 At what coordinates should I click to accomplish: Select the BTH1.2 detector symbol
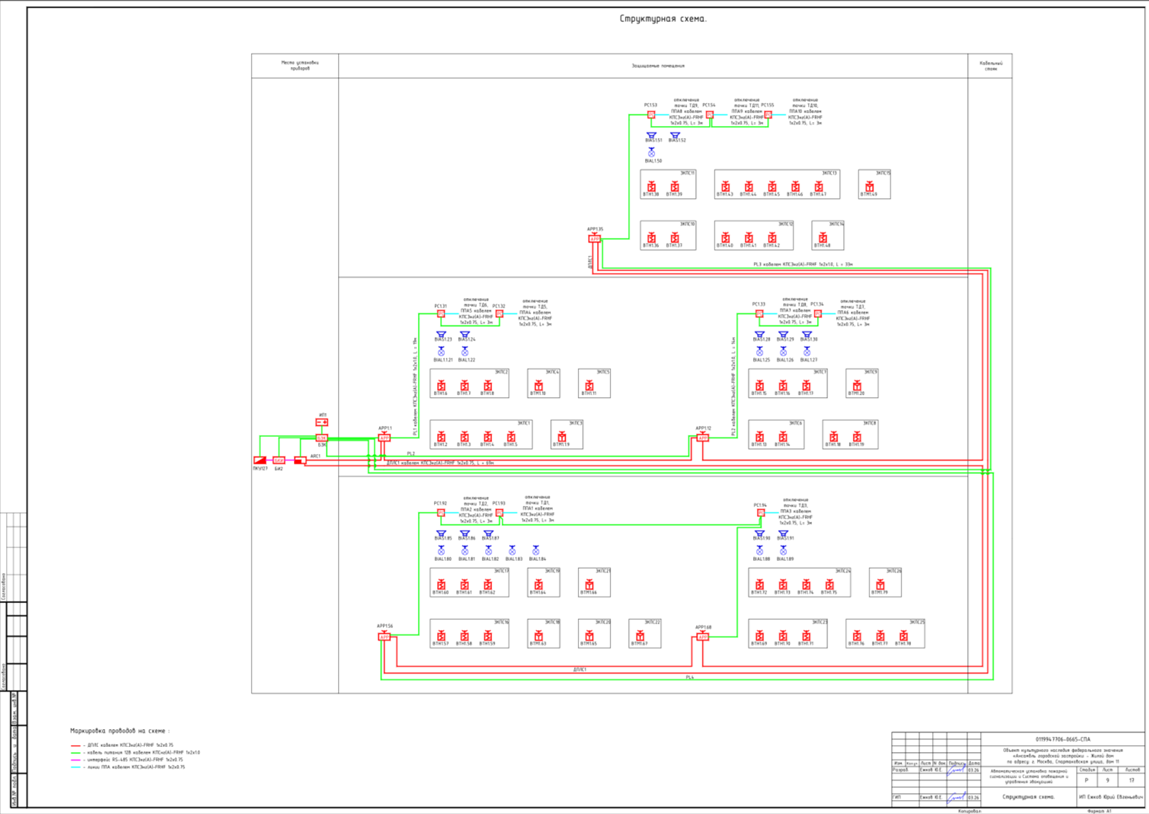pos(440,437)
